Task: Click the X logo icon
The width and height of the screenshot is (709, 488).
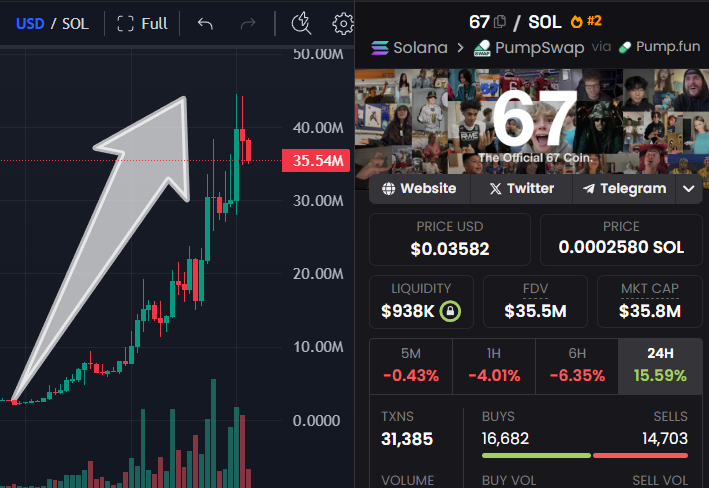Action: coord(496,189)
